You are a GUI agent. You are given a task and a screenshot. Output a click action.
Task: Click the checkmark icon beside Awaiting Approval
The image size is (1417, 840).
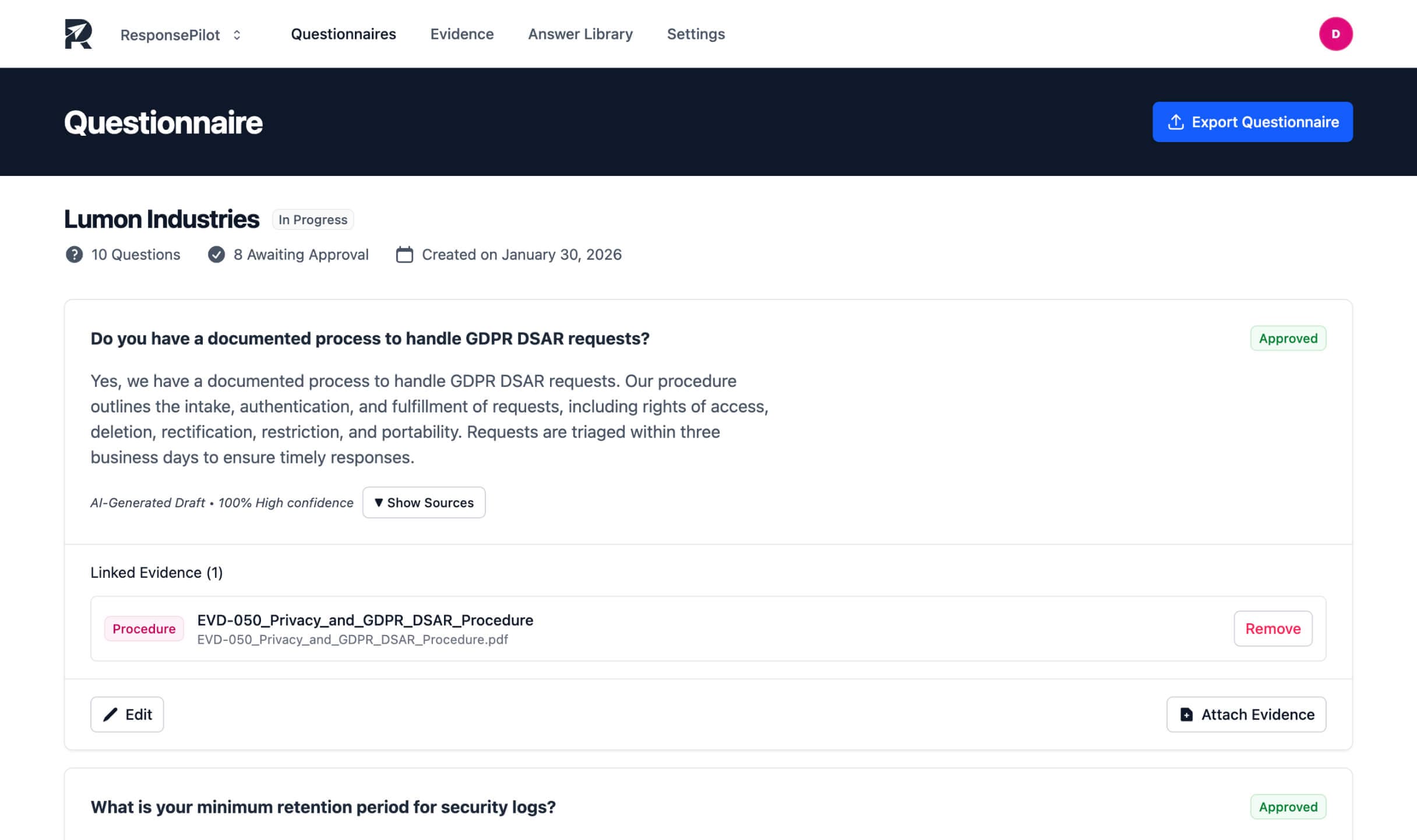[x=216, y=255]
